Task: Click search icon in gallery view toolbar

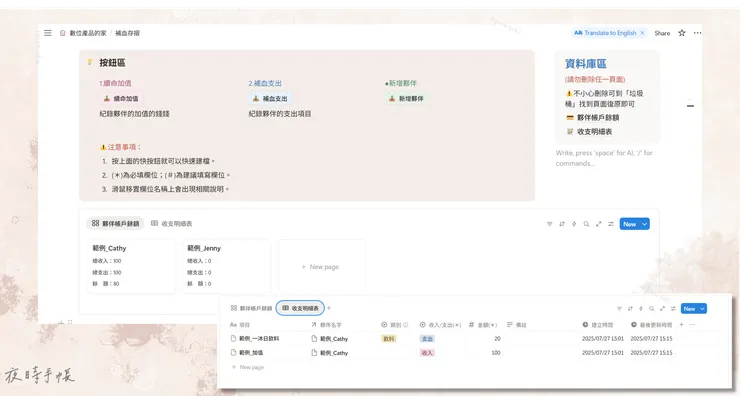Action: coord(586,224)
